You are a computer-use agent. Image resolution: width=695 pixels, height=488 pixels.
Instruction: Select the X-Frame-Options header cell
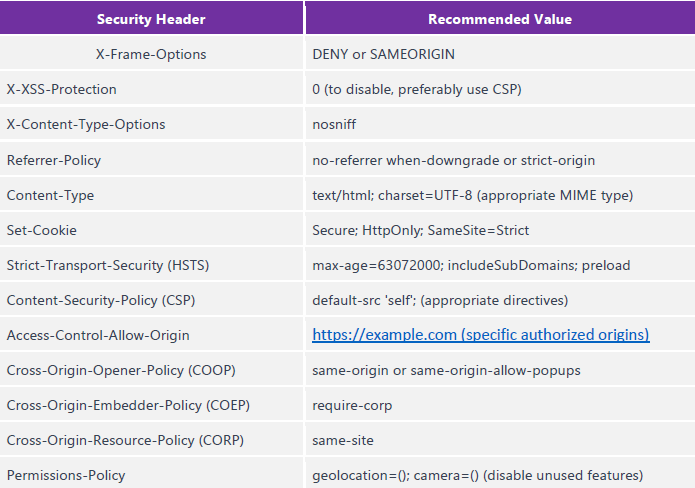(152, 54)
